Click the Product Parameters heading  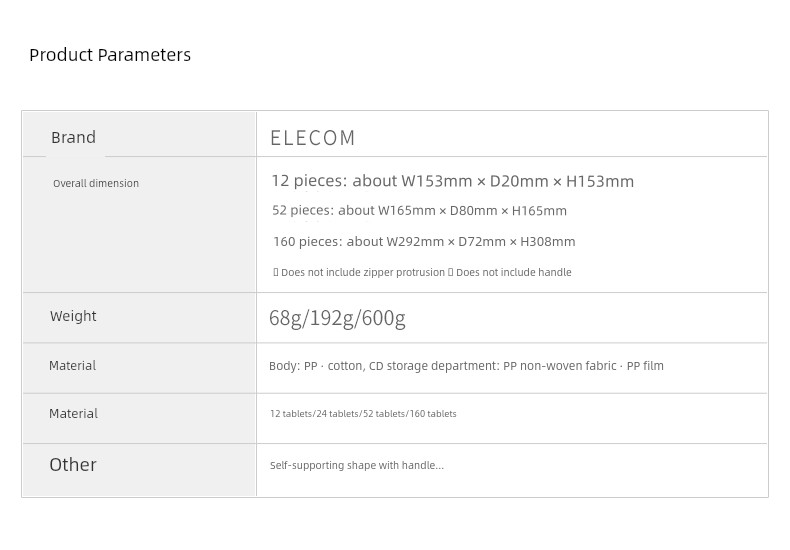[110, 55]
